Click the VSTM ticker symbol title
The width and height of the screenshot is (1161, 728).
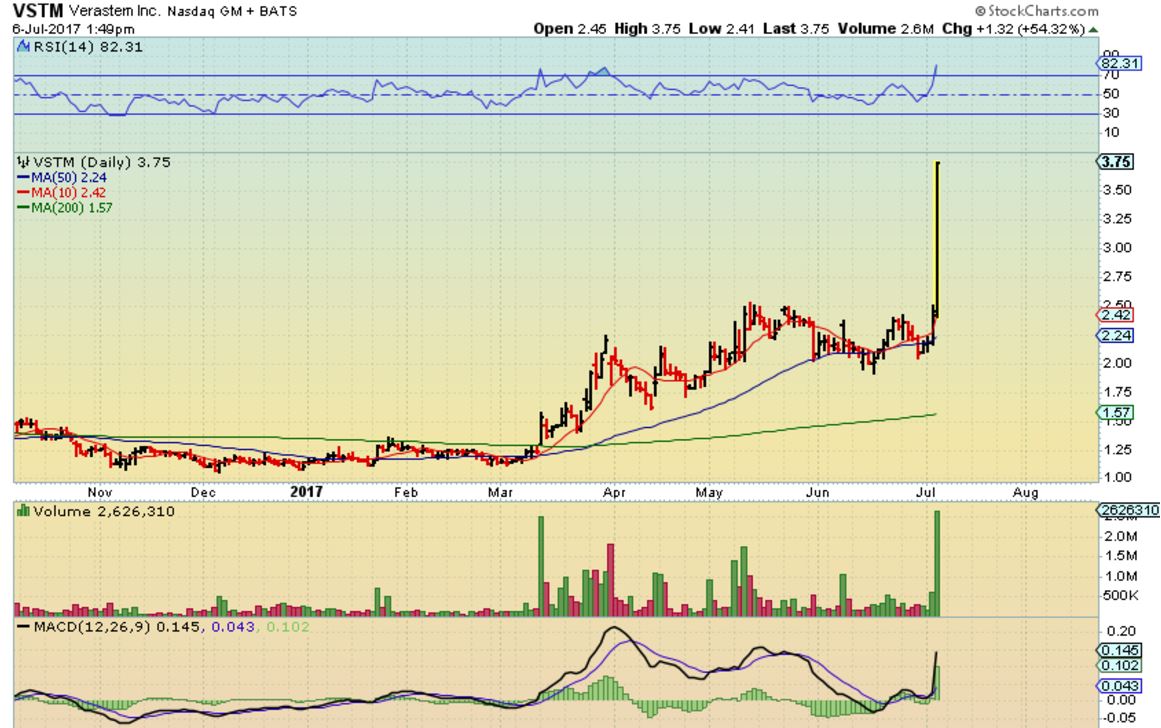tap(38, 10)
